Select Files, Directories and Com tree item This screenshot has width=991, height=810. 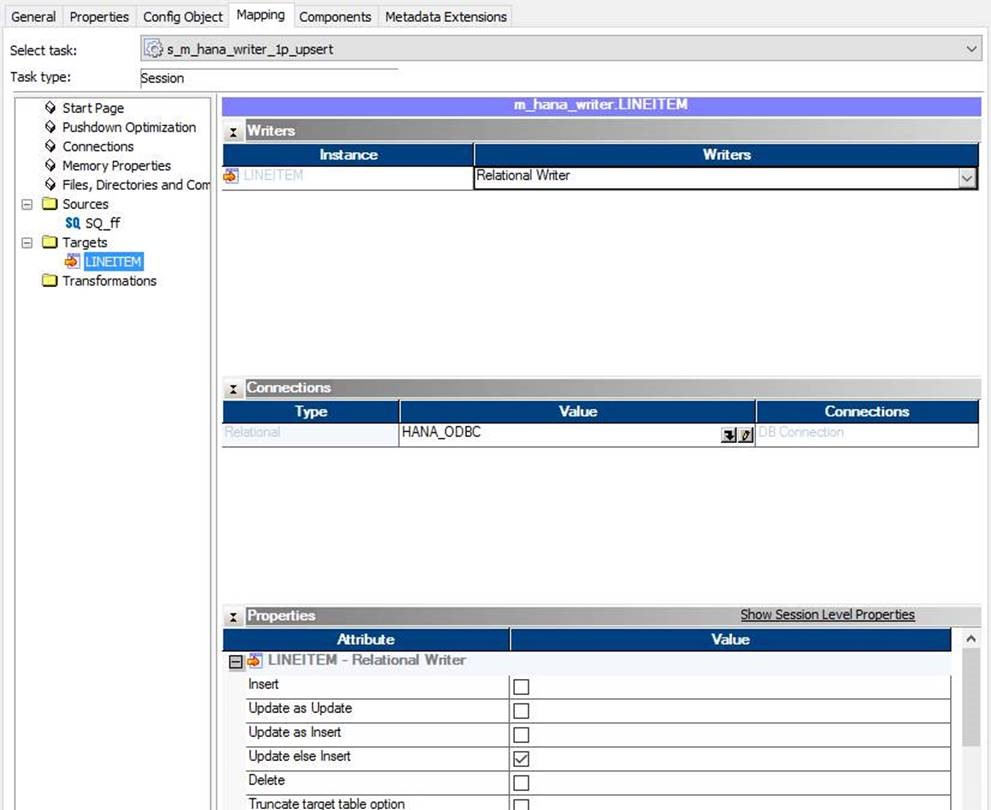(136, 184)
